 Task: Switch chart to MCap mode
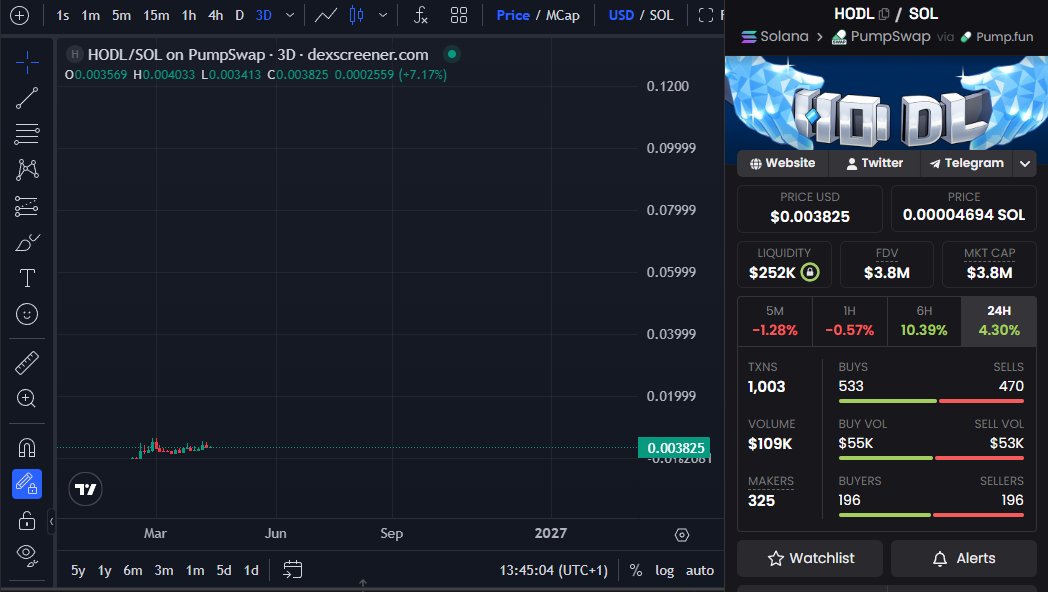tap(563, 15)
